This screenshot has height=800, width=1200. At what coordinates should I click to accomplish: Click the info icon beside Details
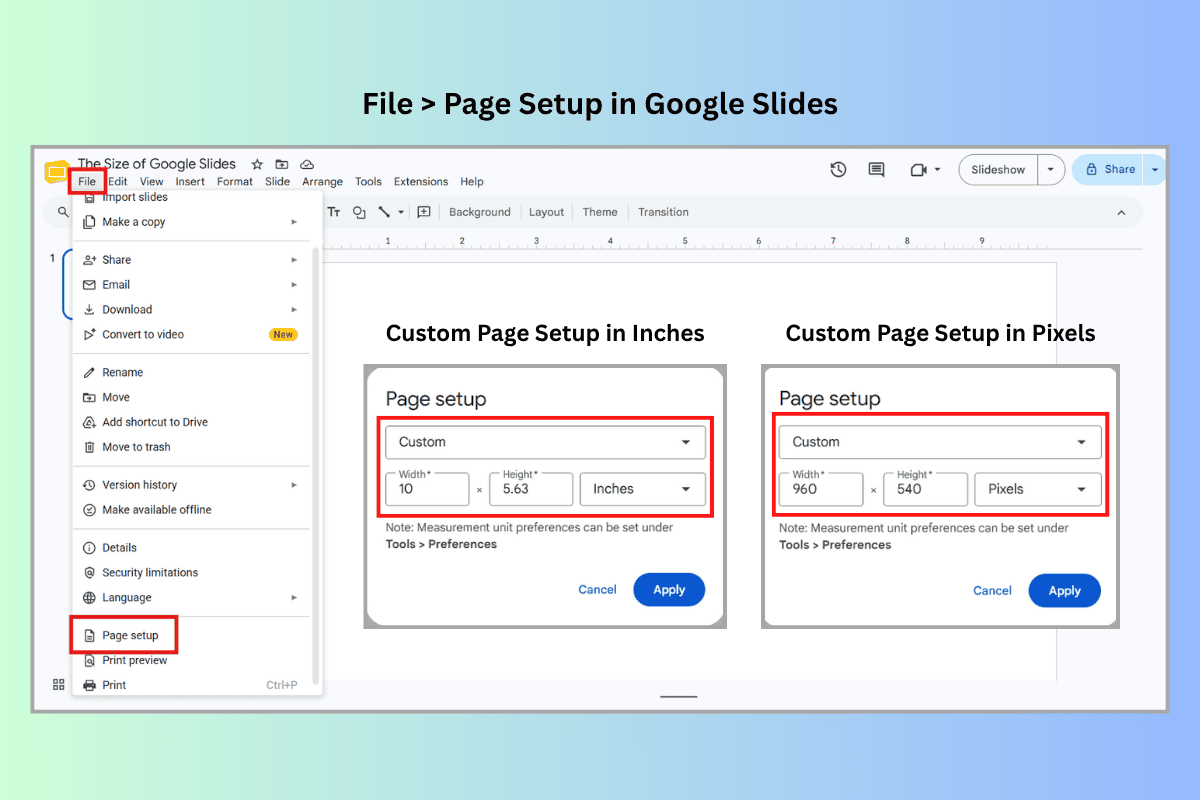tap(89, 548)
